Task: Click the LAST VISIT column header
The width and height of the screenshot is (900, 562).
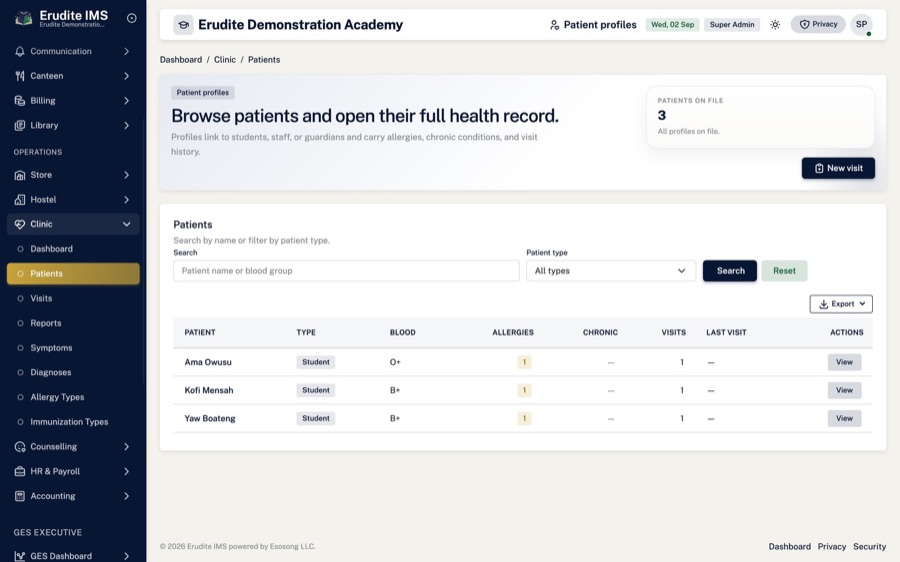Action: (x=726, y=332)
